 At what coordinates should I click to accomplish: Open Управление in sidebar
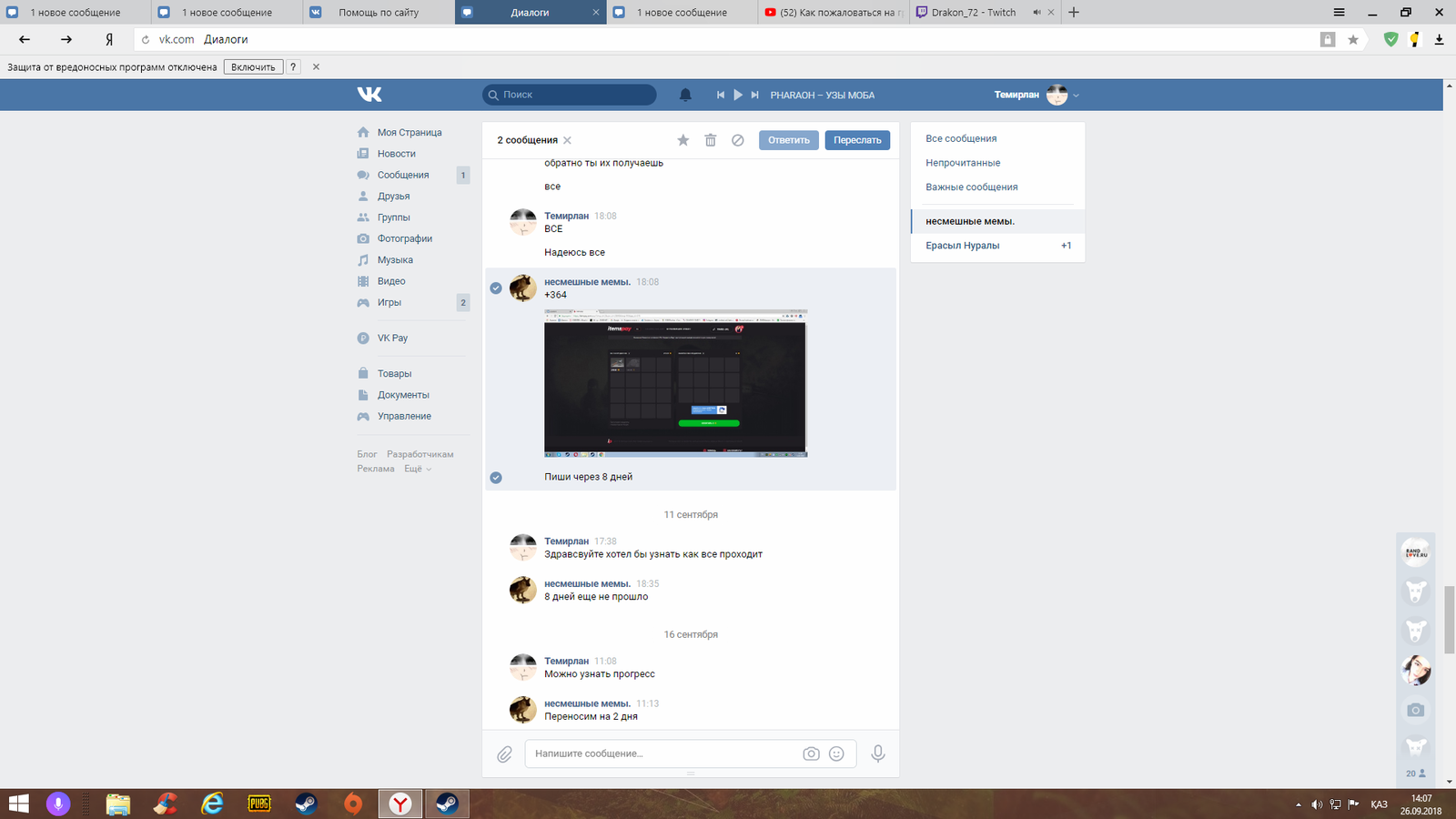click(404, 416)
